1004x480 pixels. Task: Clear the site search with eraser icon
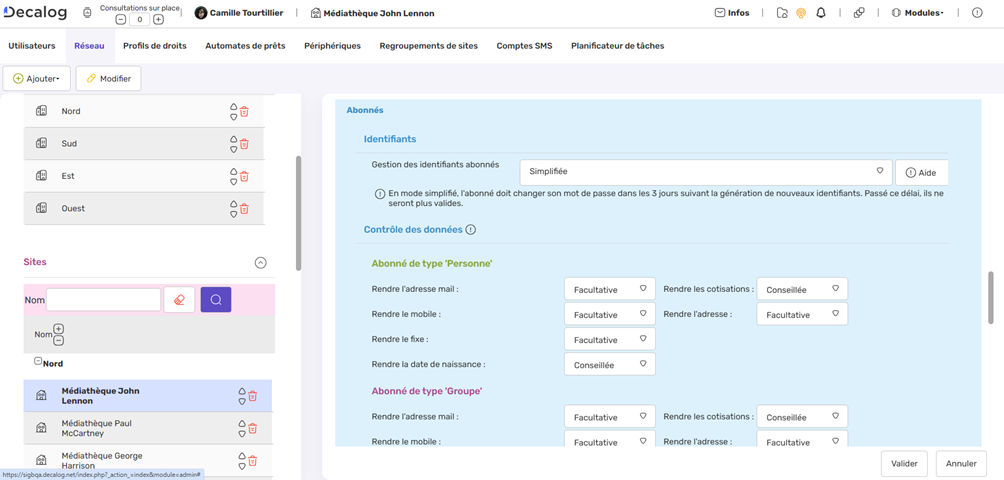click(179, 300)
